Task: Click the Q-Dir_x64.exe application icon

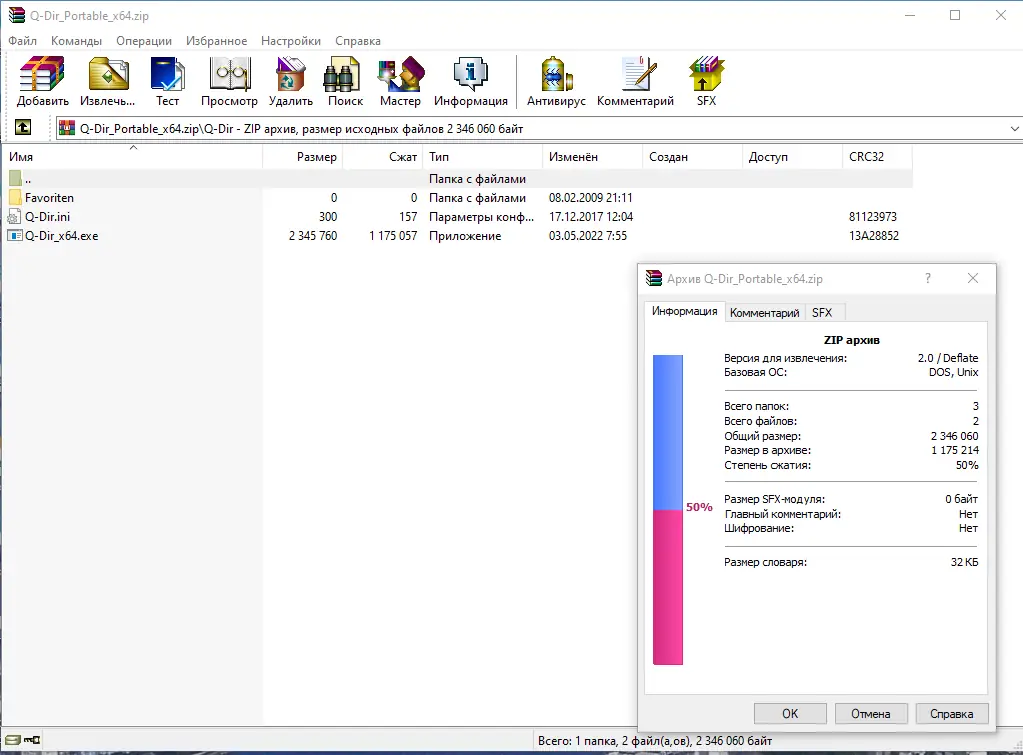Action: pyautogui.click(x=14, y=236)
